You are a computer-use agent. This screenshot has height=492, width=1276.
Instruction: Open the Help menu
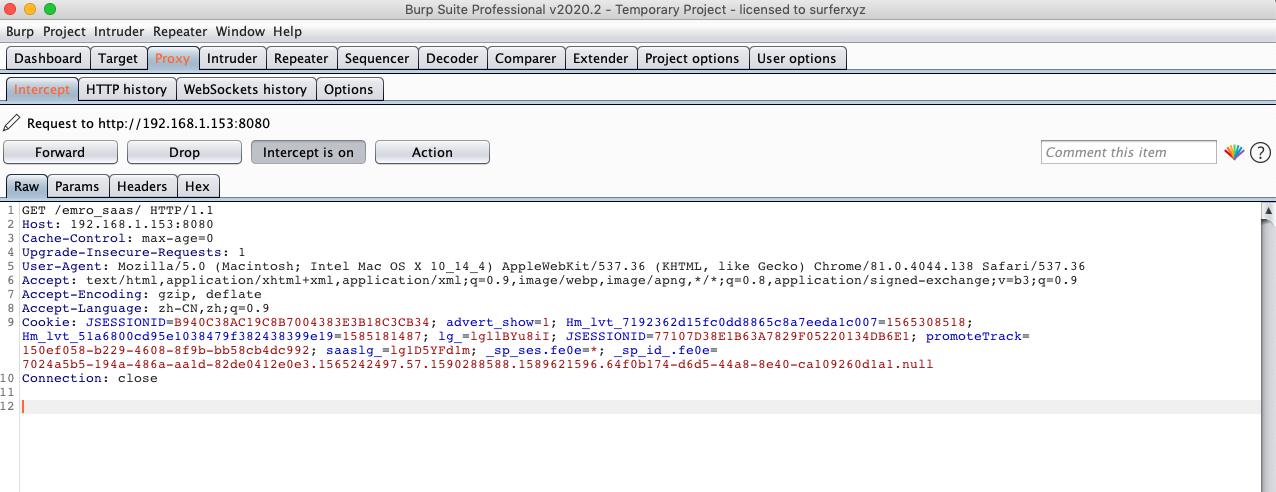click(x=287, y=31)
